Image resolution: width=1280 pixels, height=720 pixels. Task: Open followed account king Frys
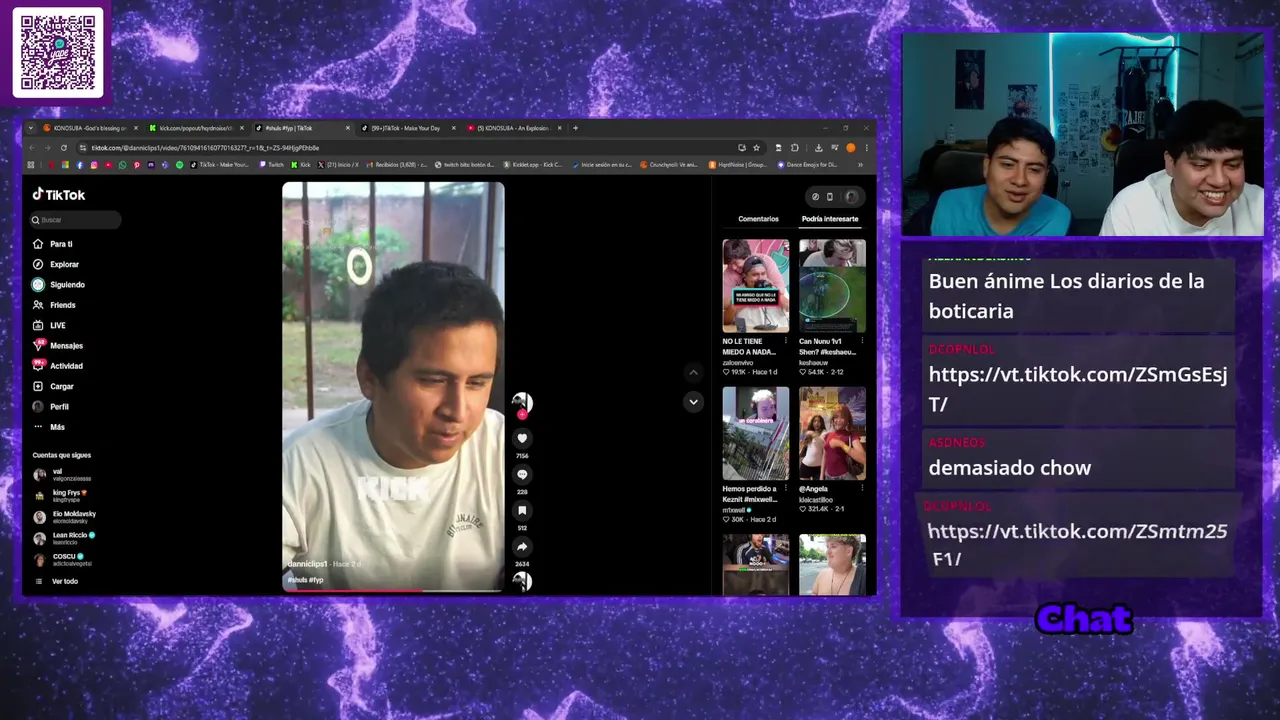[x=63, y=495]
